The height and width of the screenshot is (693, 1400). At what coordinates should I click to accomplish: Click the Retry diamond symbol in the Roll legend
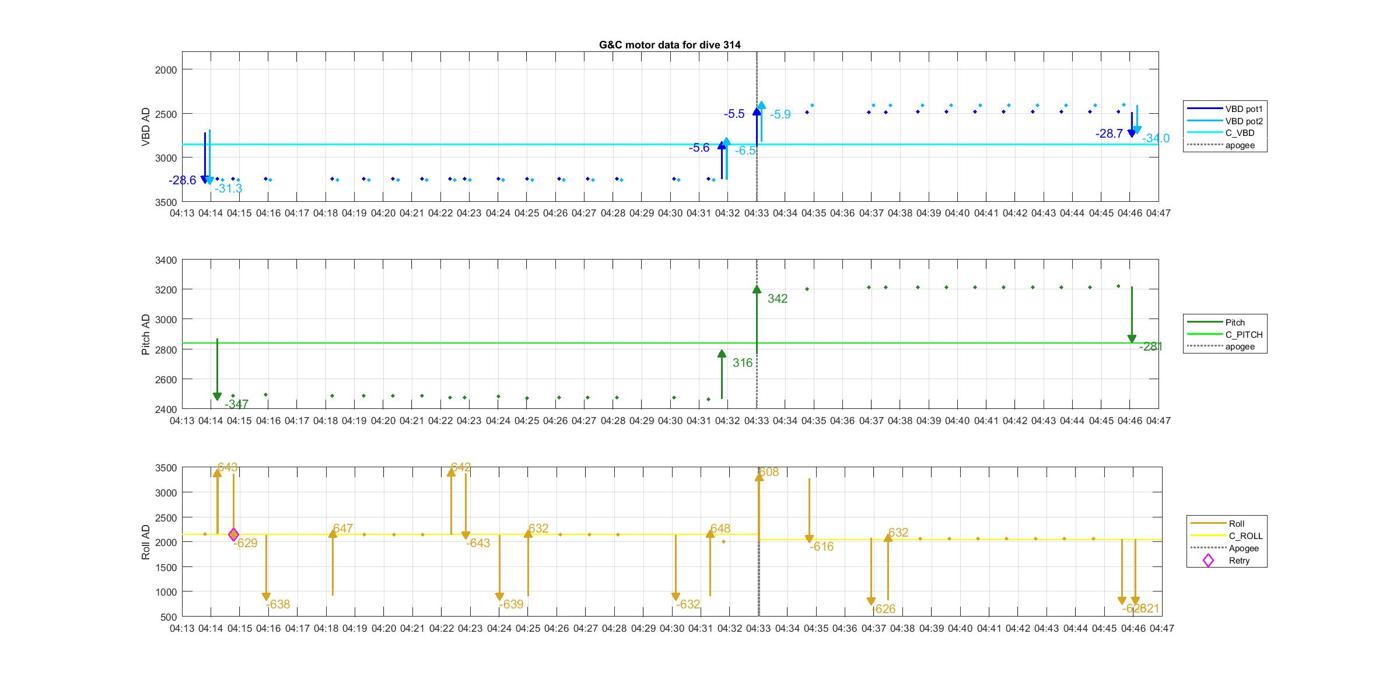point(1208,560)
